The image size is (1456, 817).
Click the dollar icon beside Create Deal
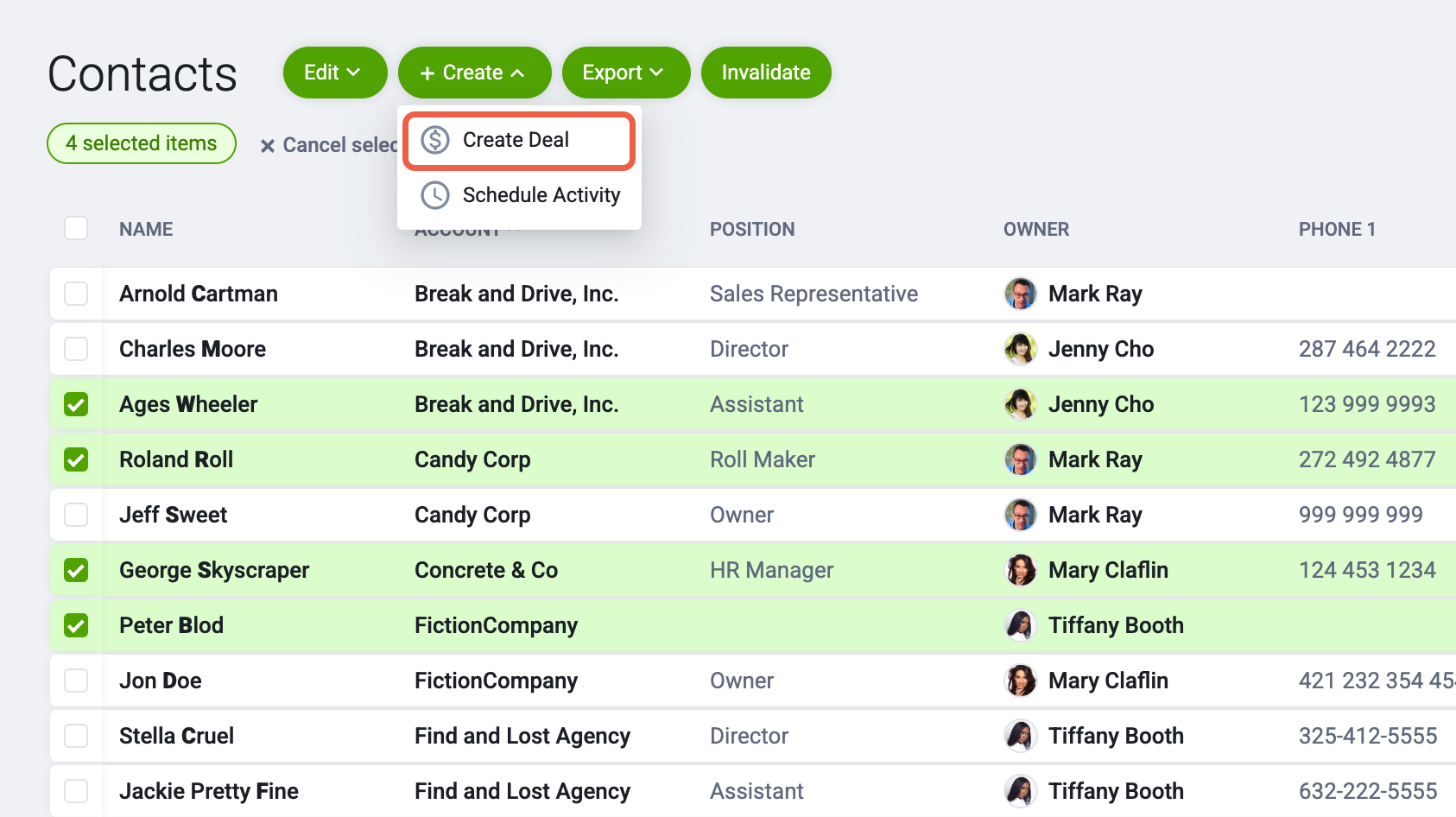[x=435, y=140]
